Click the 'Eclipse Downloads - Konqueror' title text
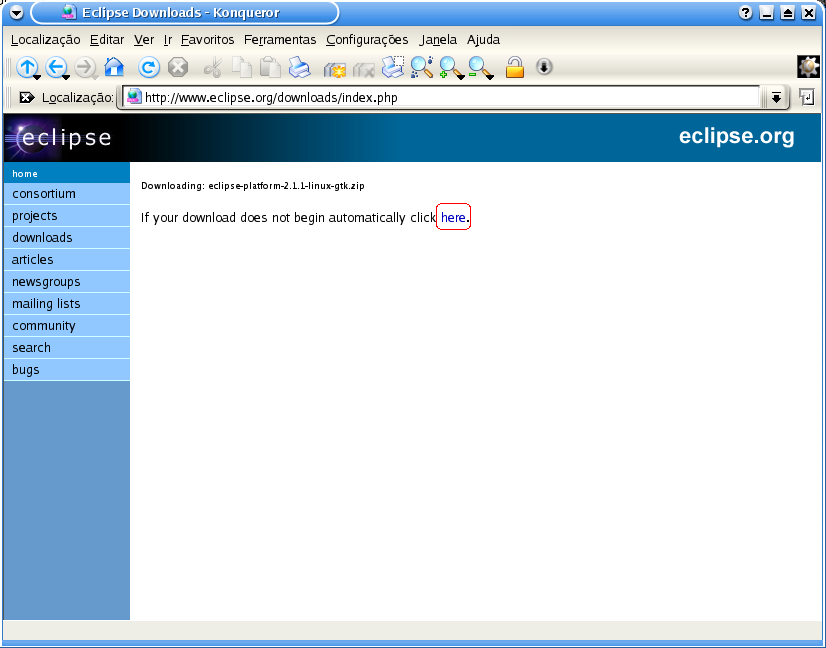This screenshot has width=826, height=648. [x=180, y=13]
